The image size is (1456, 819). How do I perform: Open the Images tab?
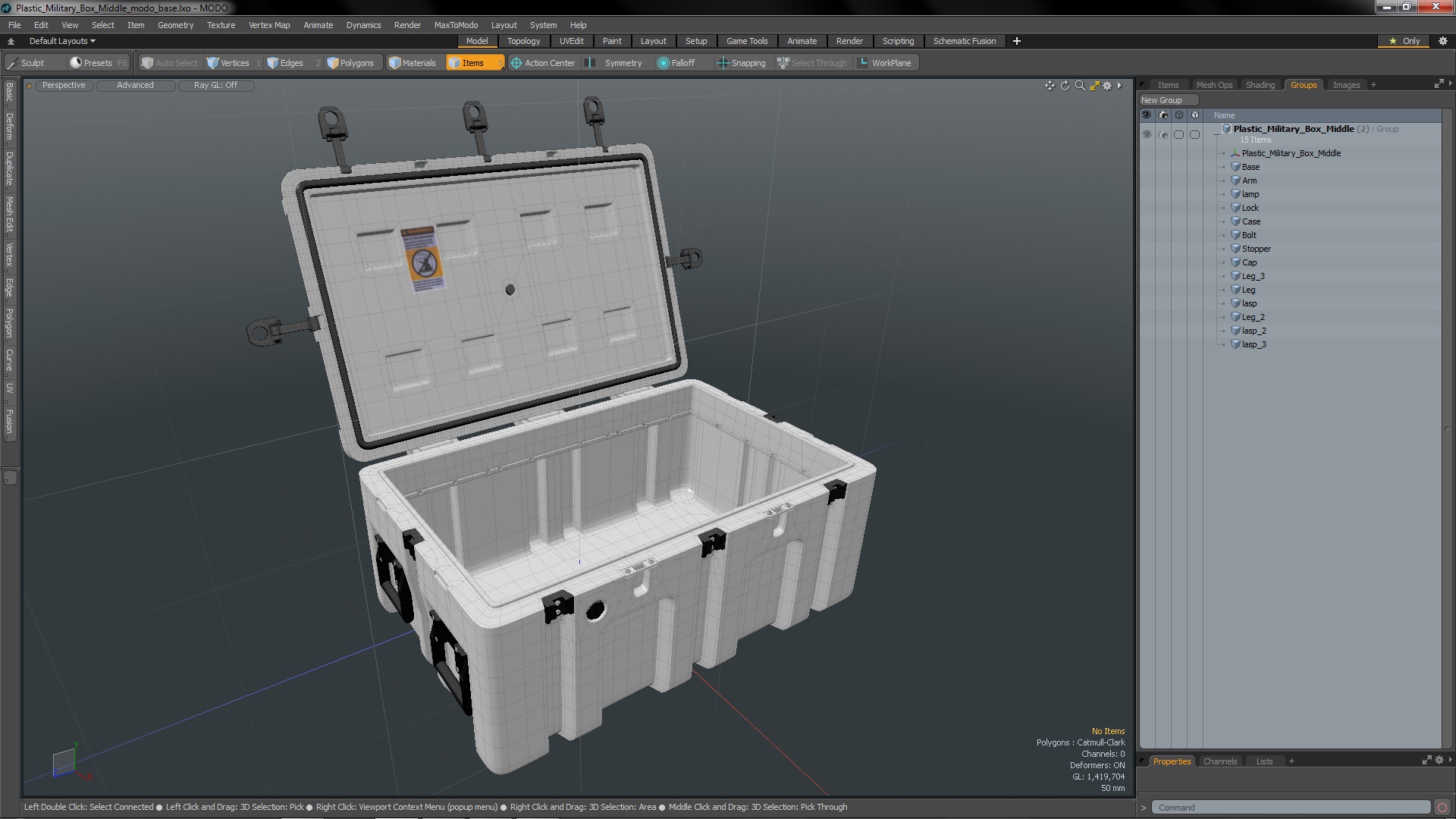pos(1346,85)
